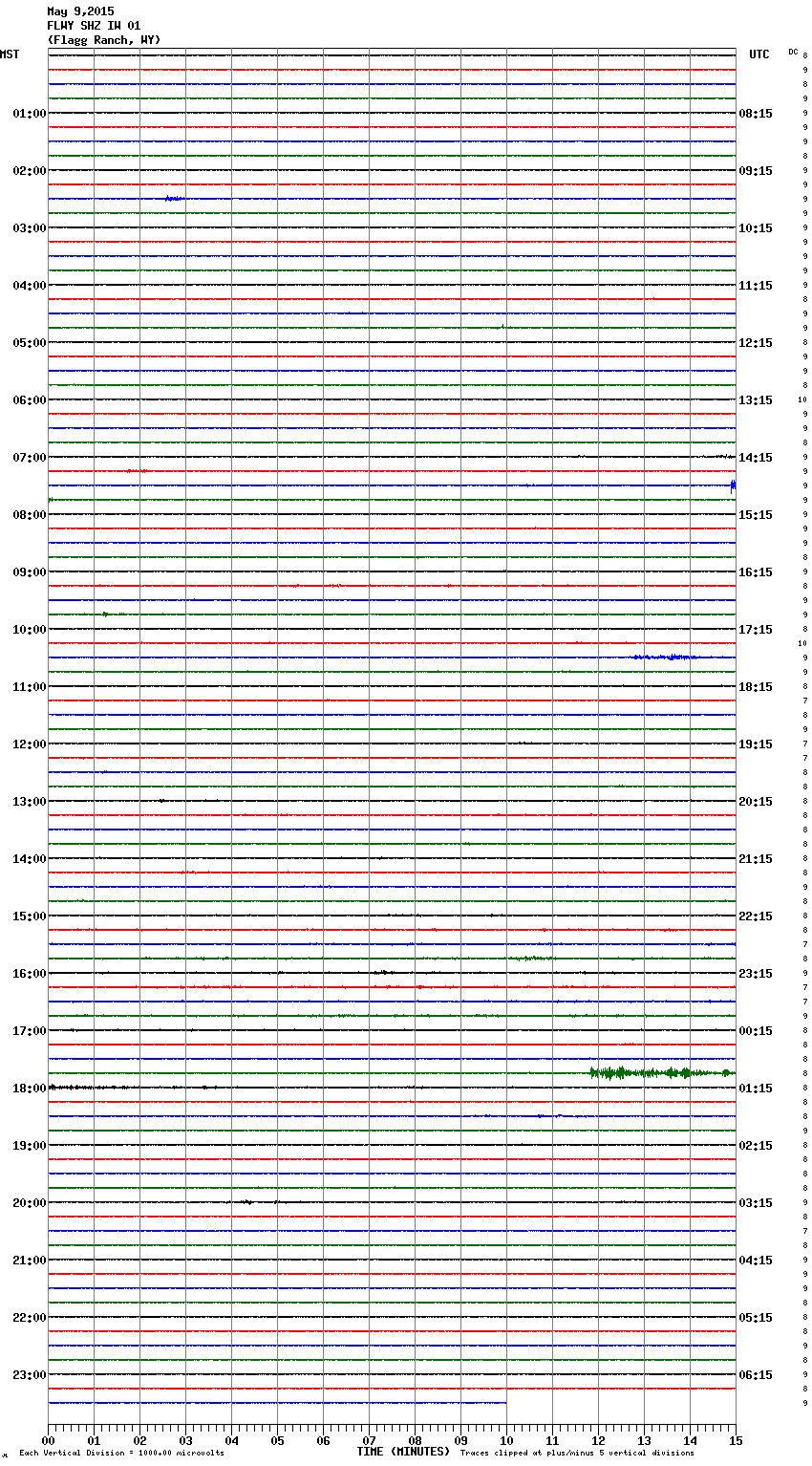Image resolution: width=812 pixels, height=1466 pixels.
Task: Click the MST timezone label
Action: point(10,54)
